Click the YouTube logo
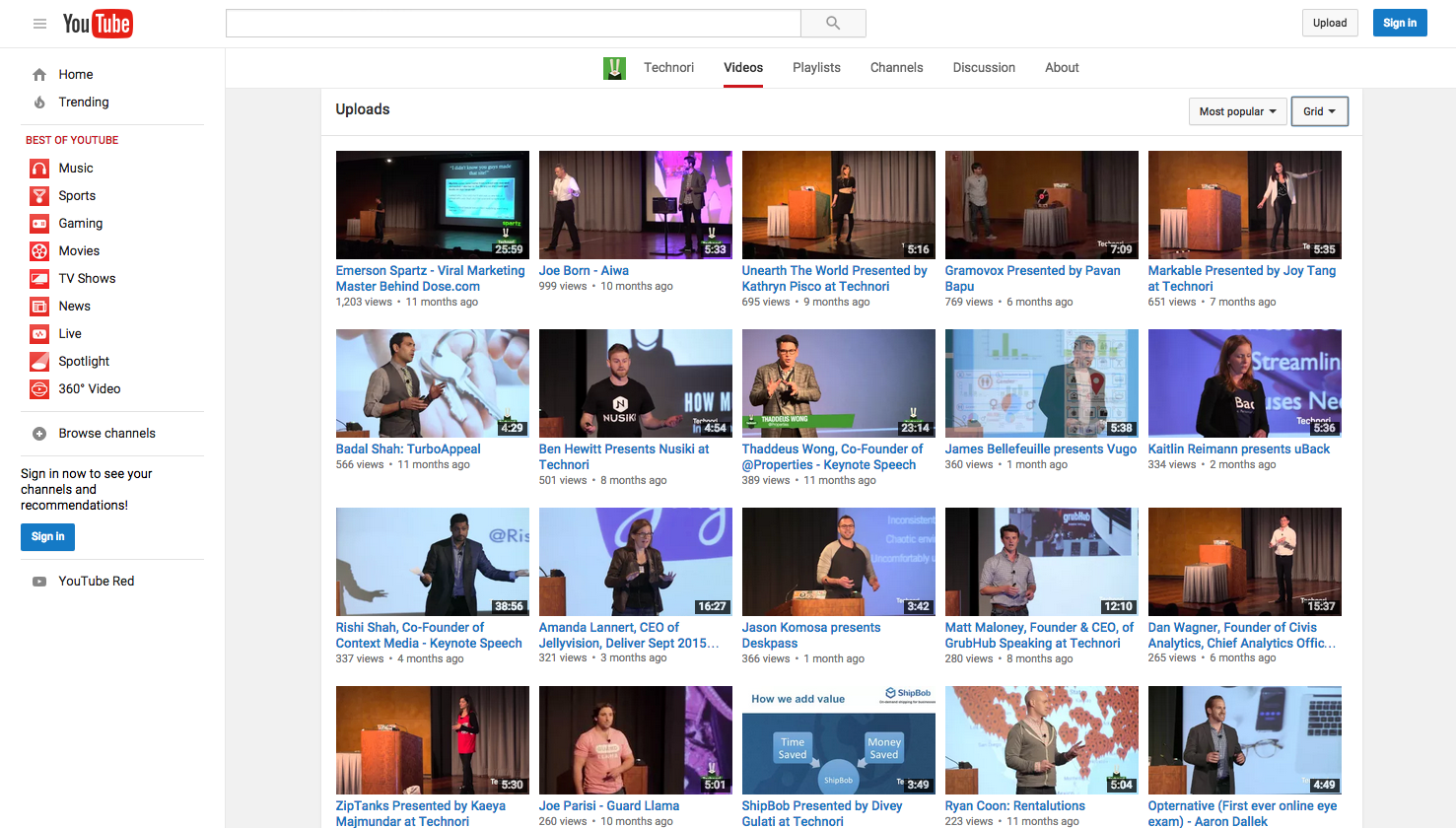Viewport: 1456px width, 828px height. pos(98,24)
